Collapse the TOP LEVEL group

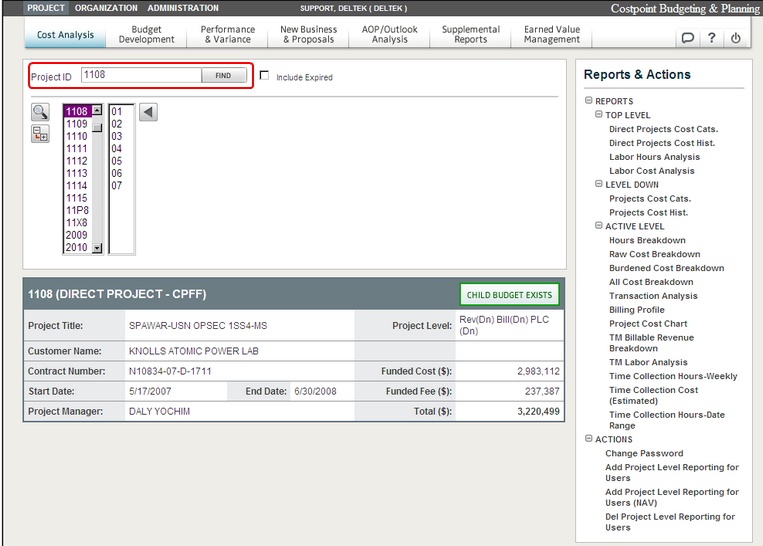598,115
